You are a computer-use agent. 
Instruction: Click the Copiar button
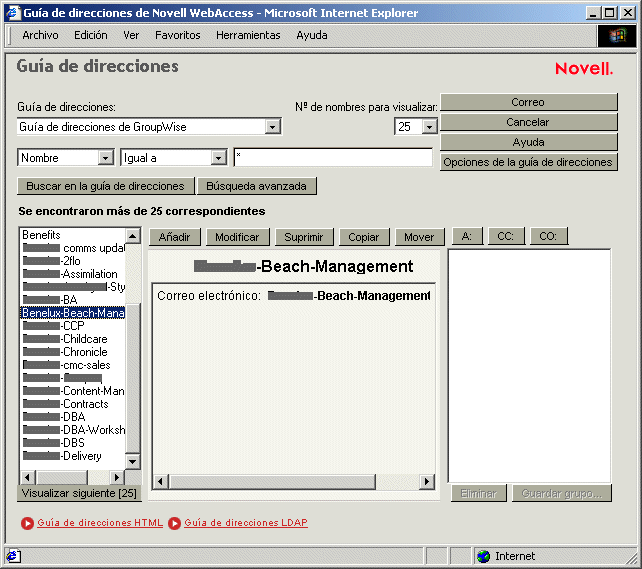pos(364,237)
